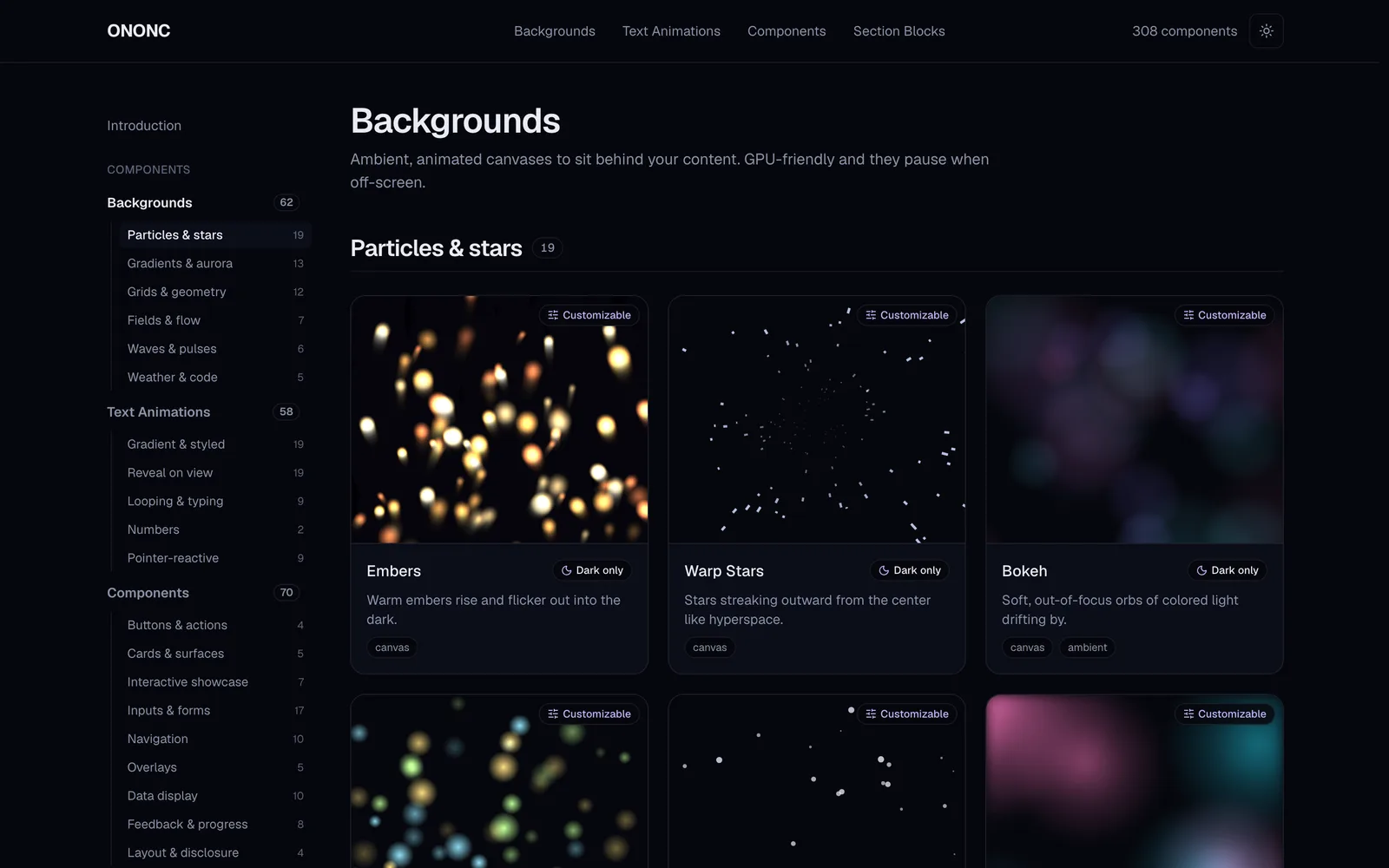The height and width of the screenshot is (868, 1389).
Task: Click the Dark only badge on Bokeh
Action: point(1227,570)
